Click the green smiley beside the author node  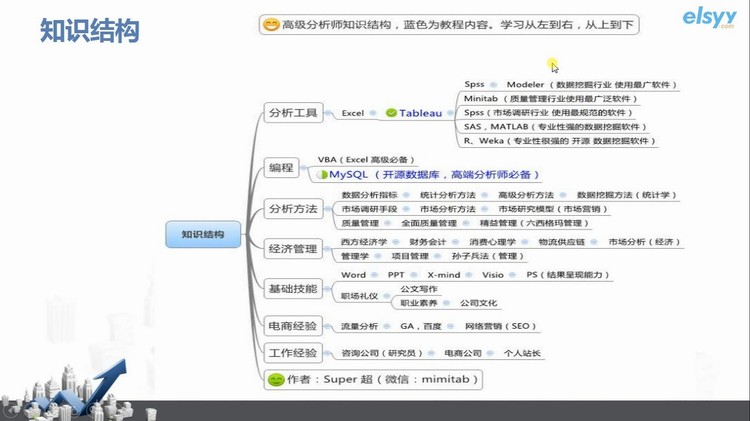point(276,379)
